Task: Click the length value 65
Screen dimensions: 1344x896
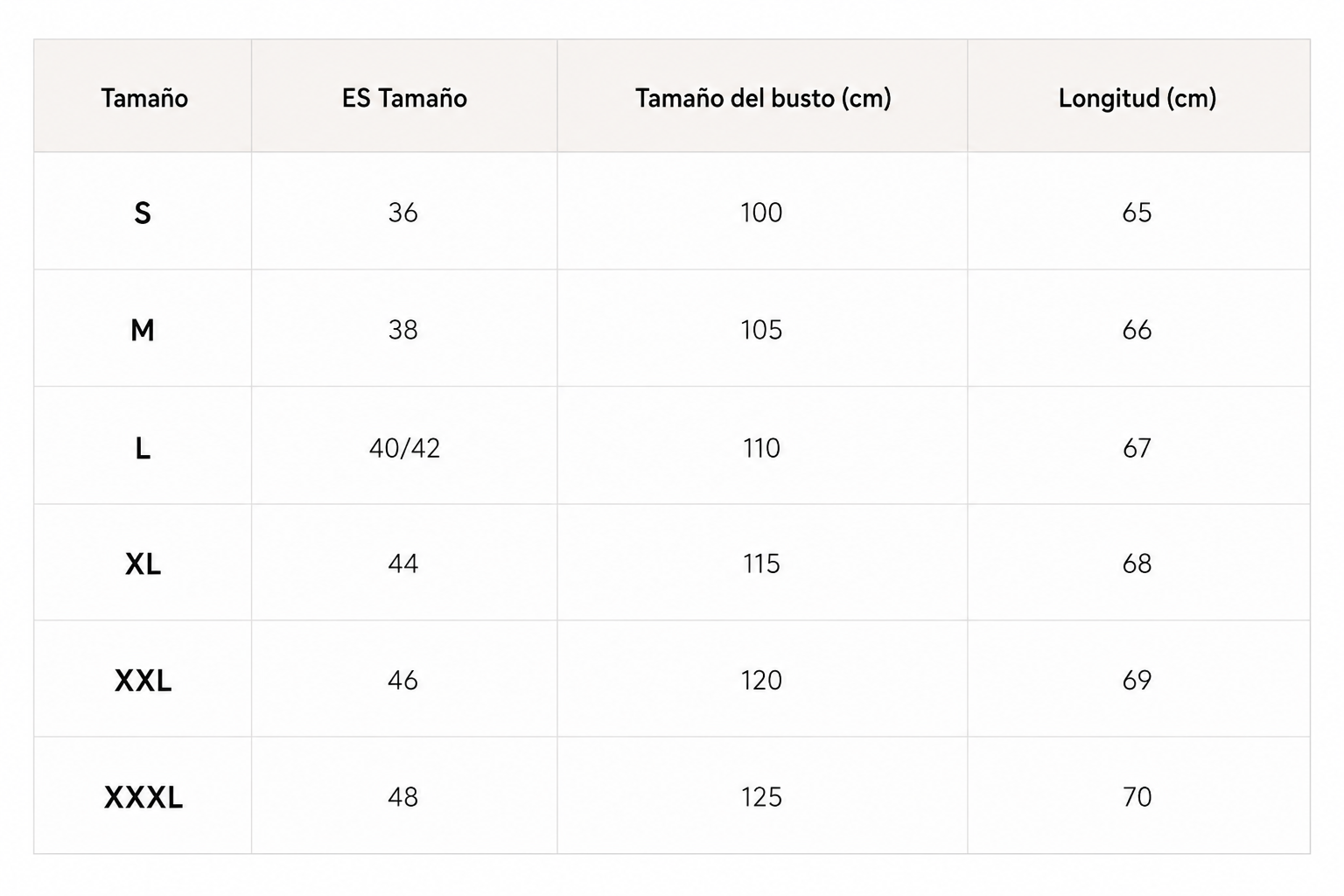Action: point(1137,213)
